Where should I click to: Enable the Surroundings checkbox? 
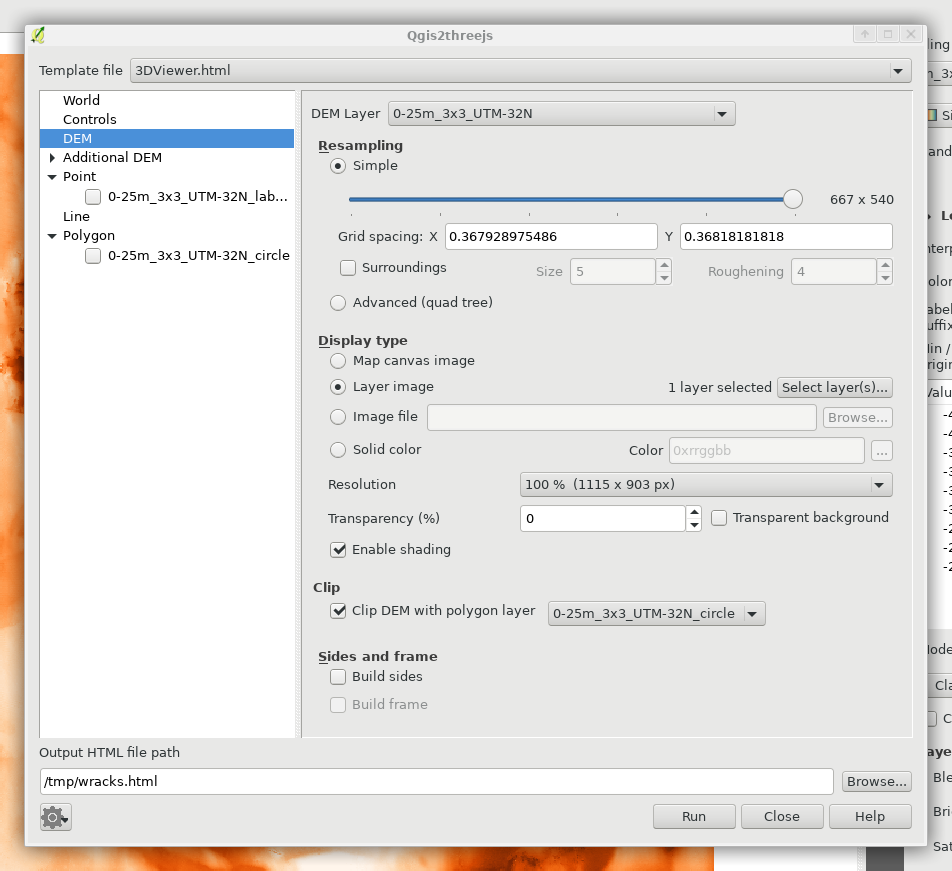[x=348, y=268]
